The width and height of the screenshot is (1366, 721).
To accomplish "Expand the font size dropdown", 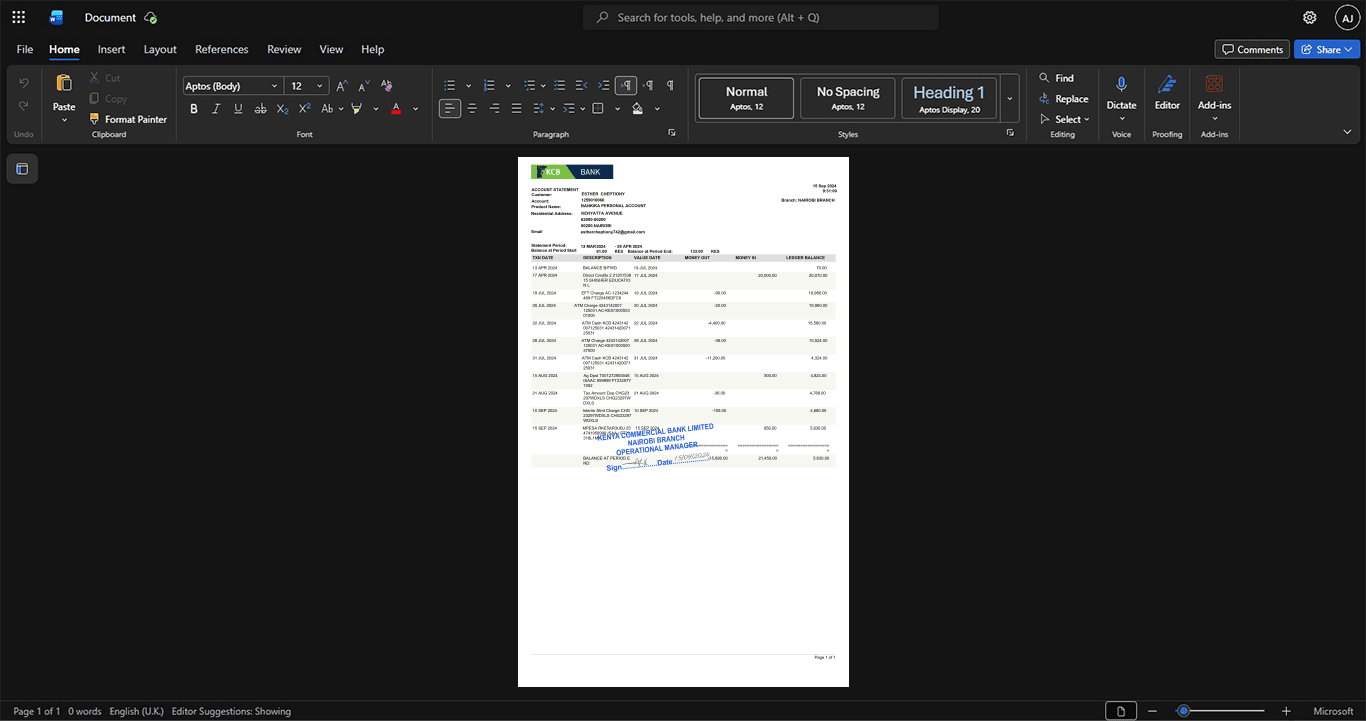I will point(320,86).
